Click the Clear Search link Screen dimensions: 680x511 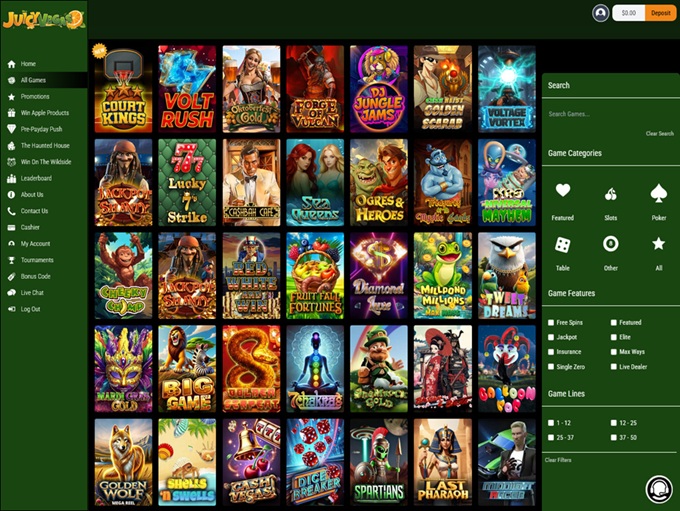click(659, 133)
